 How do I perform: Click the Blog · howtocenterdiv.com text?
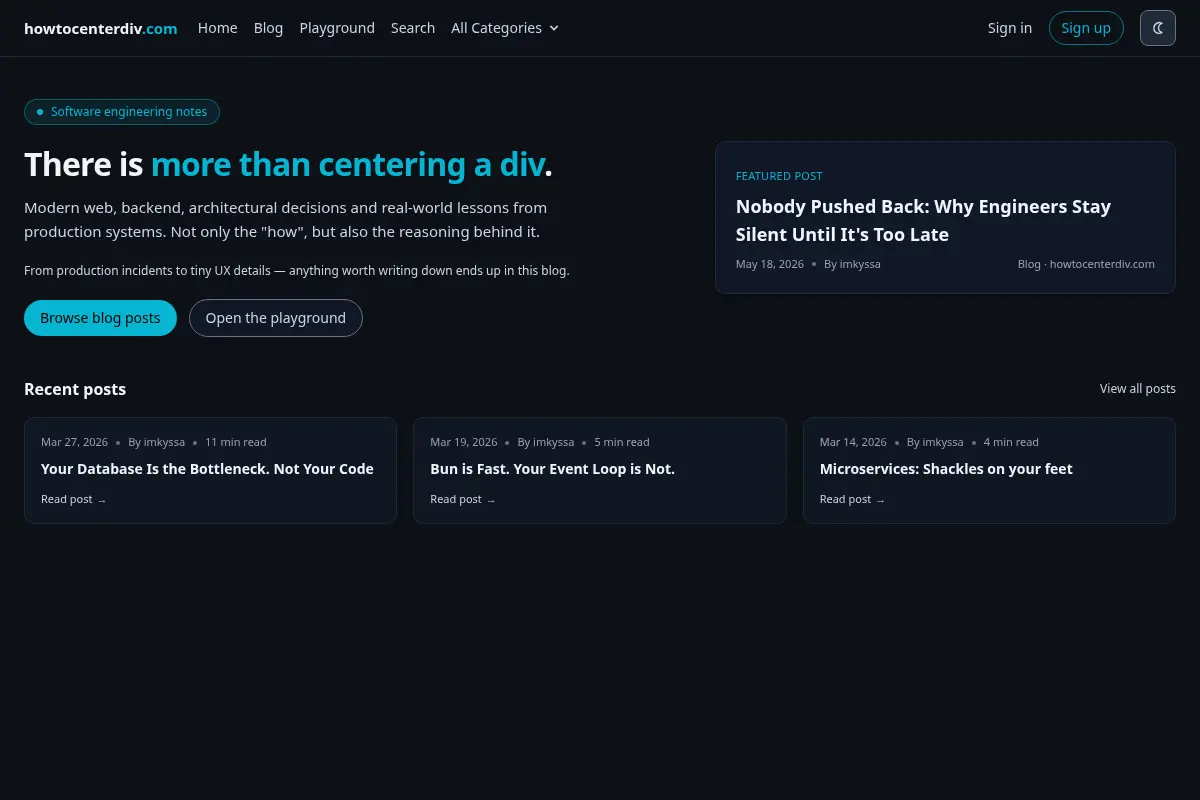1086,264
